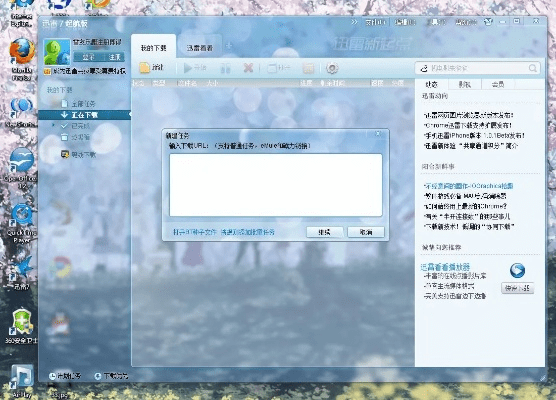Click the 登录 login button
This screenshot has height=400, width=556.
pos(88,57)
